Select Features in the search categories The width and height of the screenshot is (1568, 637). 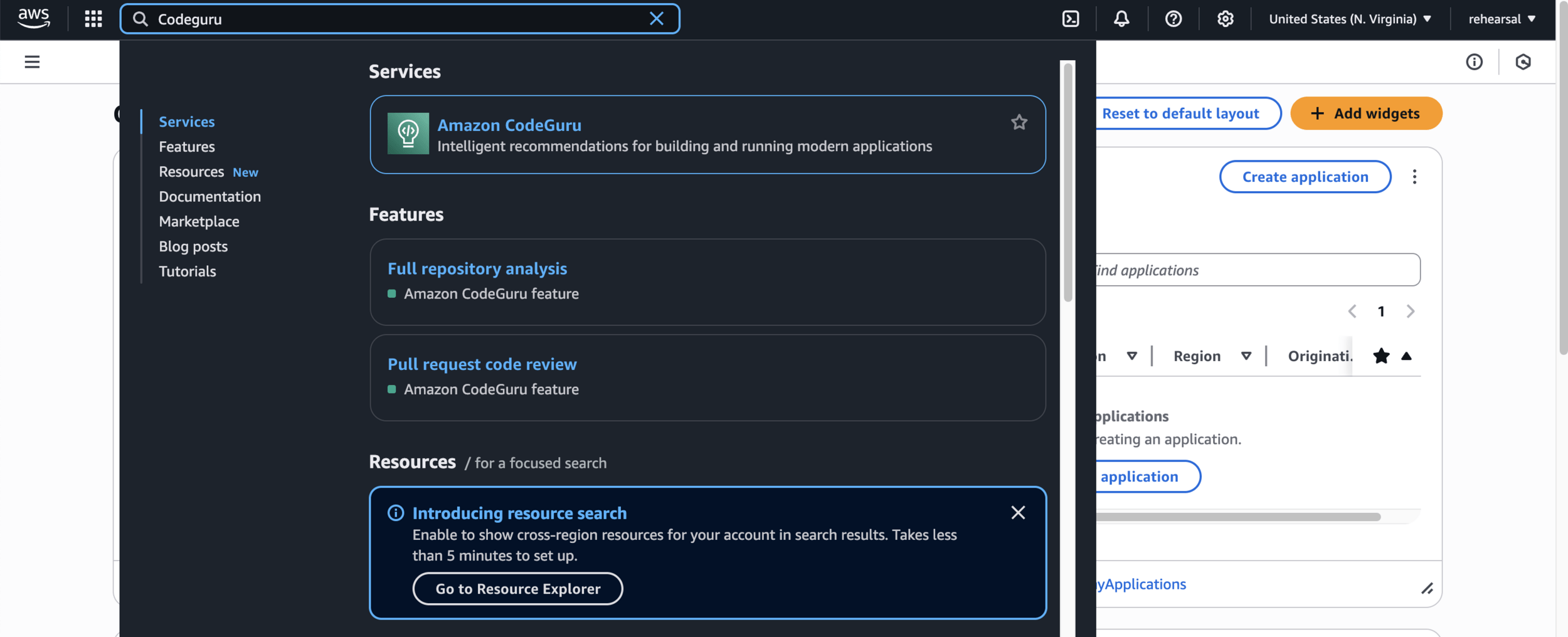point(186,147)
